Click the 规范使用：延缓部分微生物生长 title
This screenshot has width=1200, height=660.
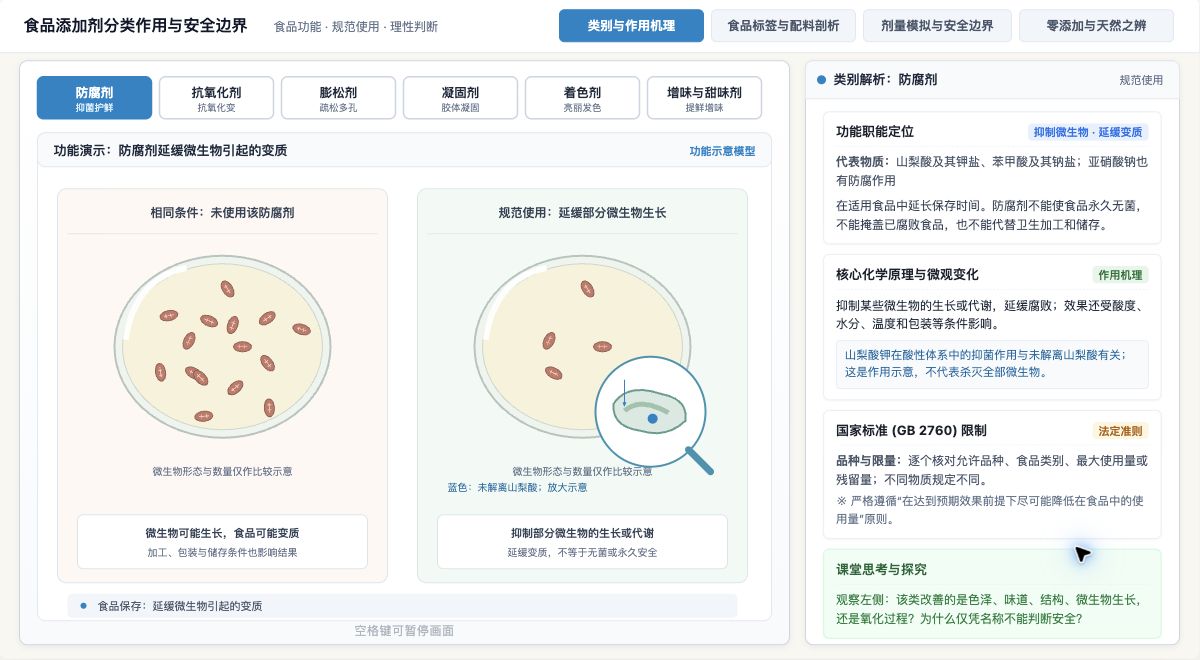582,213
